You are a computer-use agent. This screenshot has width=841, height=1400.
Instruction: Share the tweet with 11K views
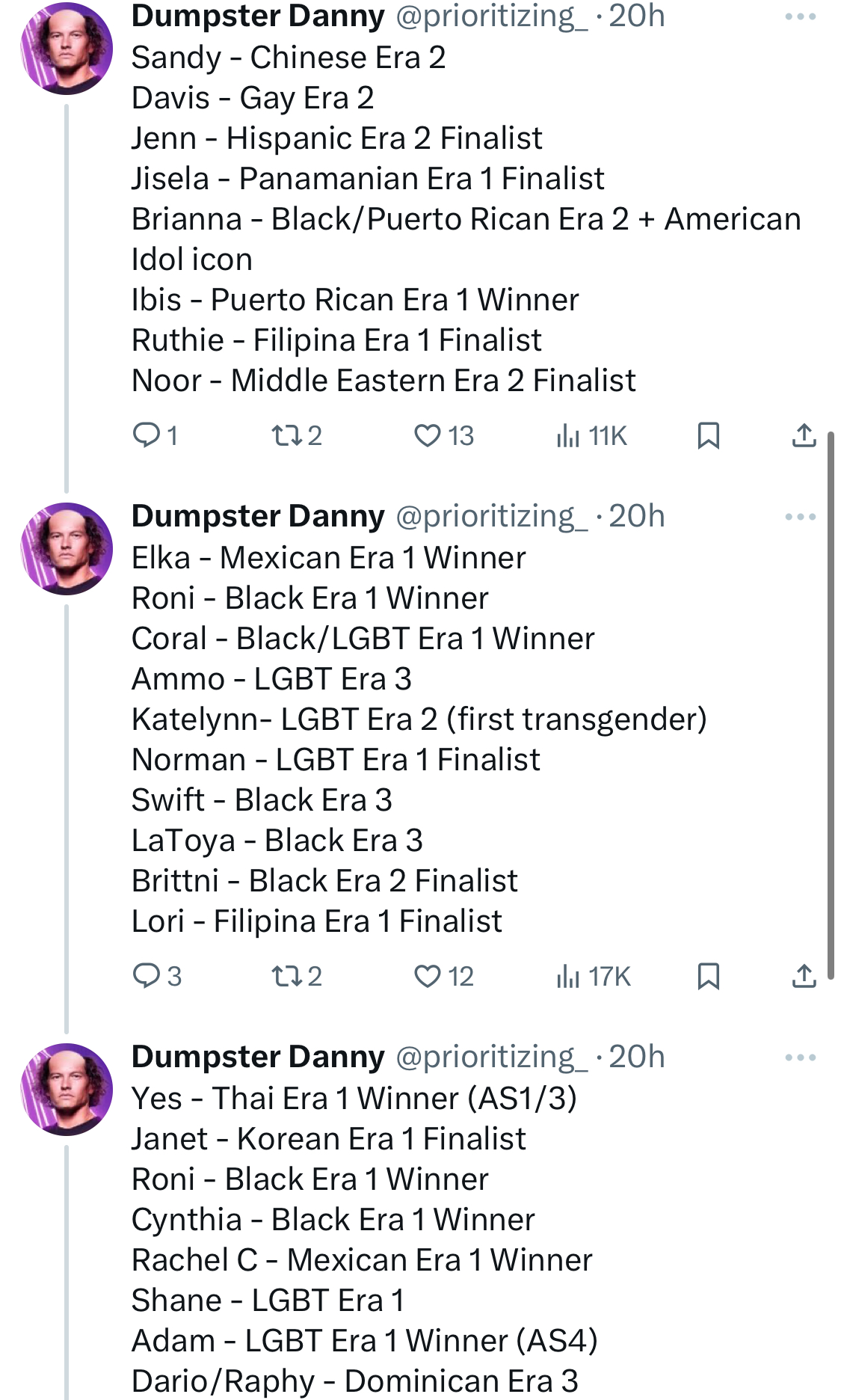tap(804, 435)
